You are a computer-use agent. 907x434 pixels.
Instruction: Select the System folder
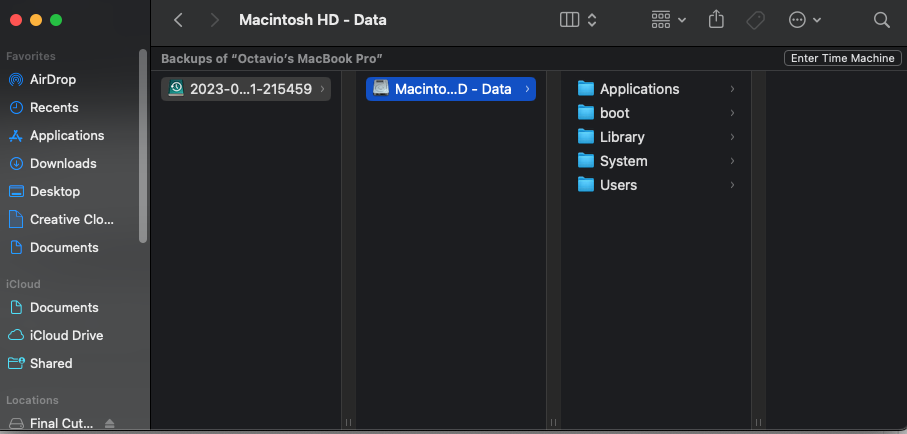click(x=623, y=161)
